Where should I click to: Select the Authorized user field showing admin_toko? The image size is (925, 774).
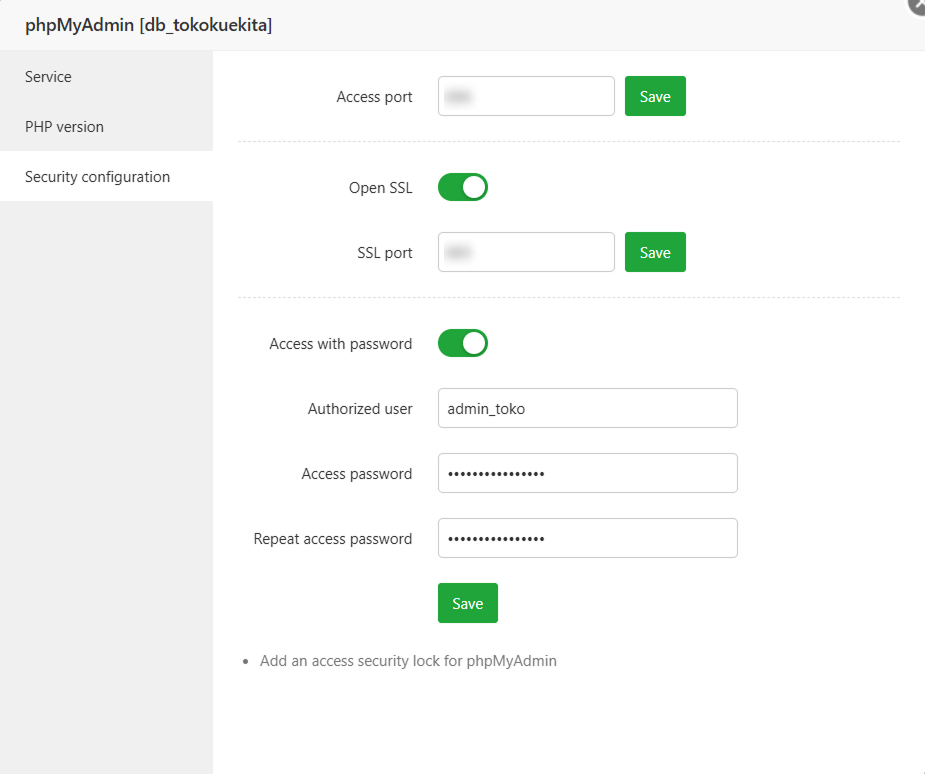coord(587,408)
